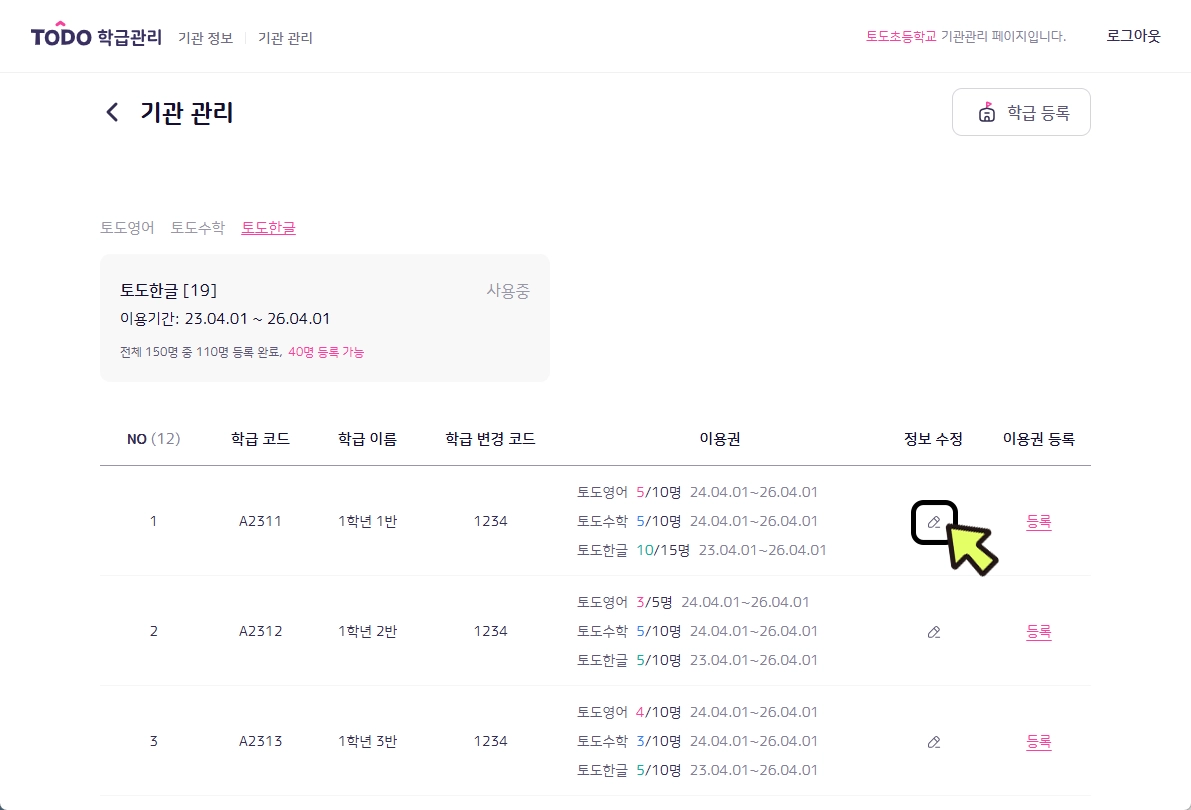Click 등록 link for 1학년 1반
This screenshot has width=1191, height=810.
(1038, 521)
